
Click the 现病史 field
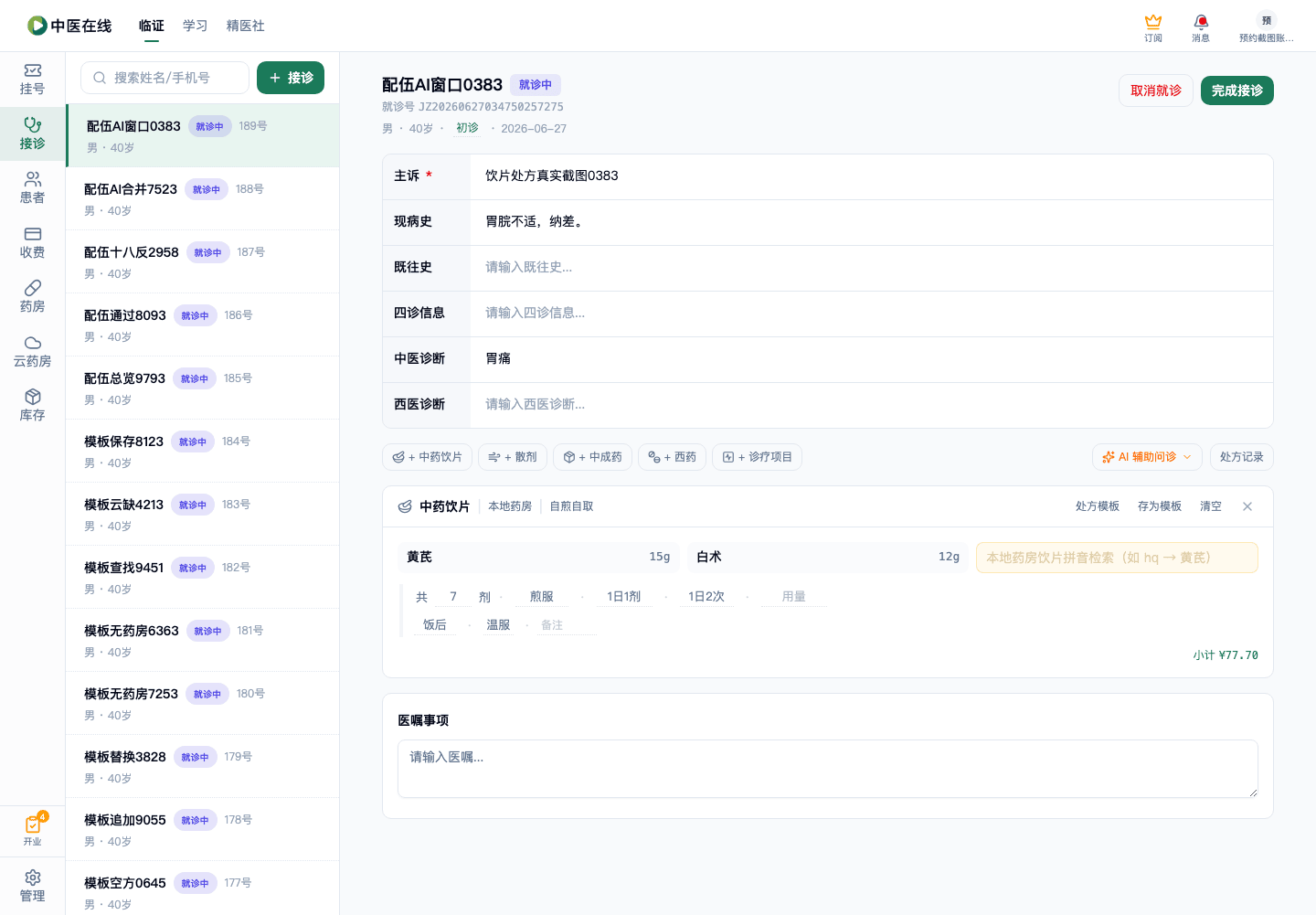pyautogui.click(x=872, y=222)
